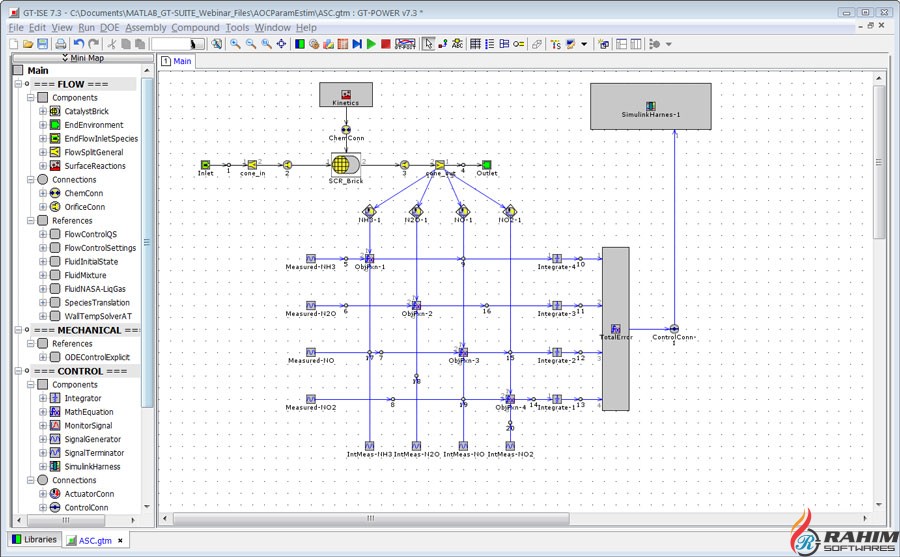Click the Kinetics block on the map
Screen dimensions: 900x557
click(345, 95)
